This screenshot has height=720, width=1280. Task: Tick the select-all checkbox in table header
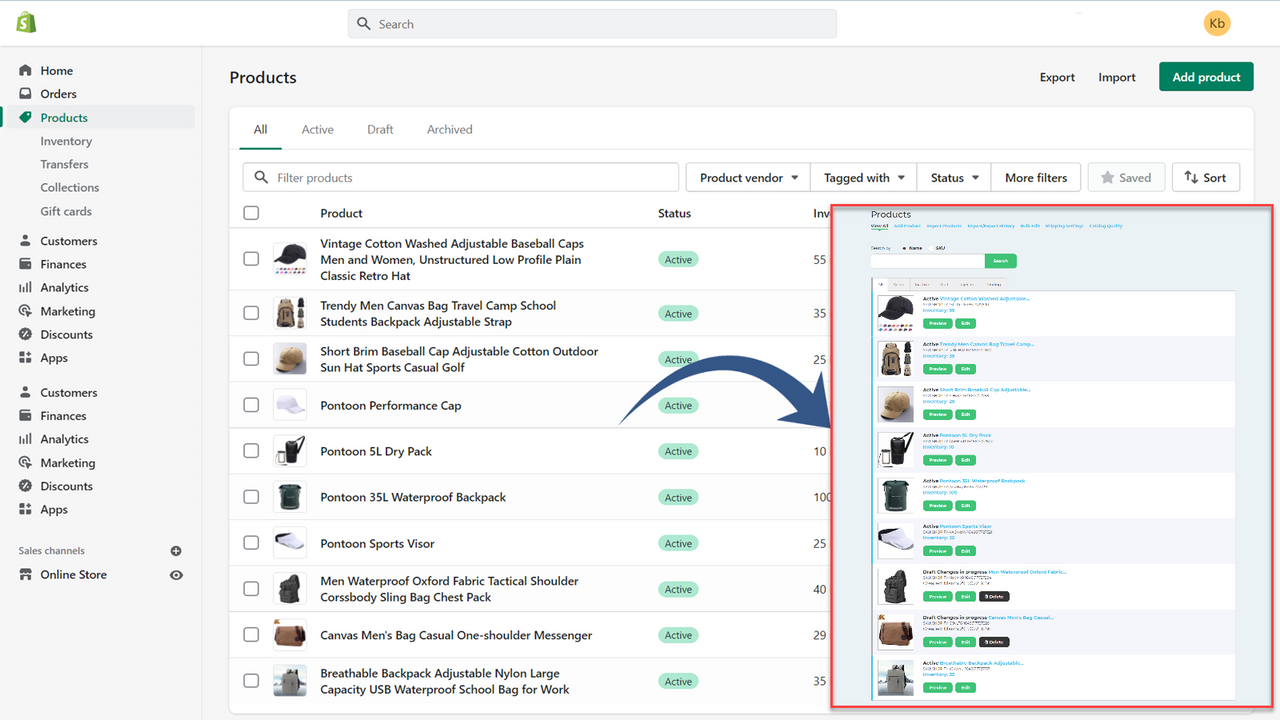point(251,213)
